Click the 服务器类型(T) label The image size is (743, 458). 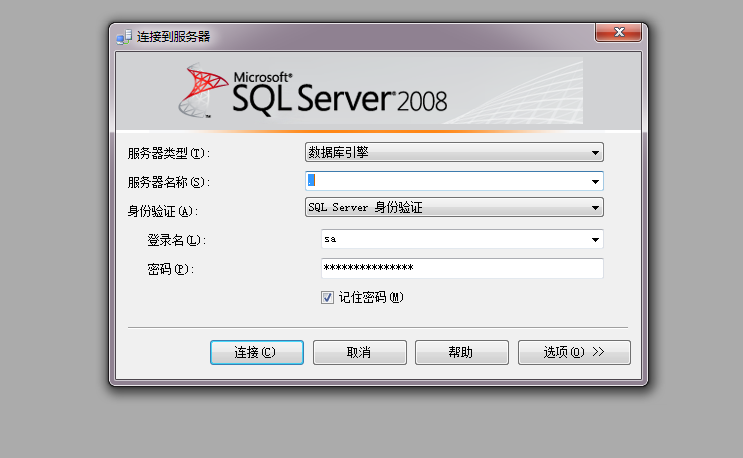point(169,153)
